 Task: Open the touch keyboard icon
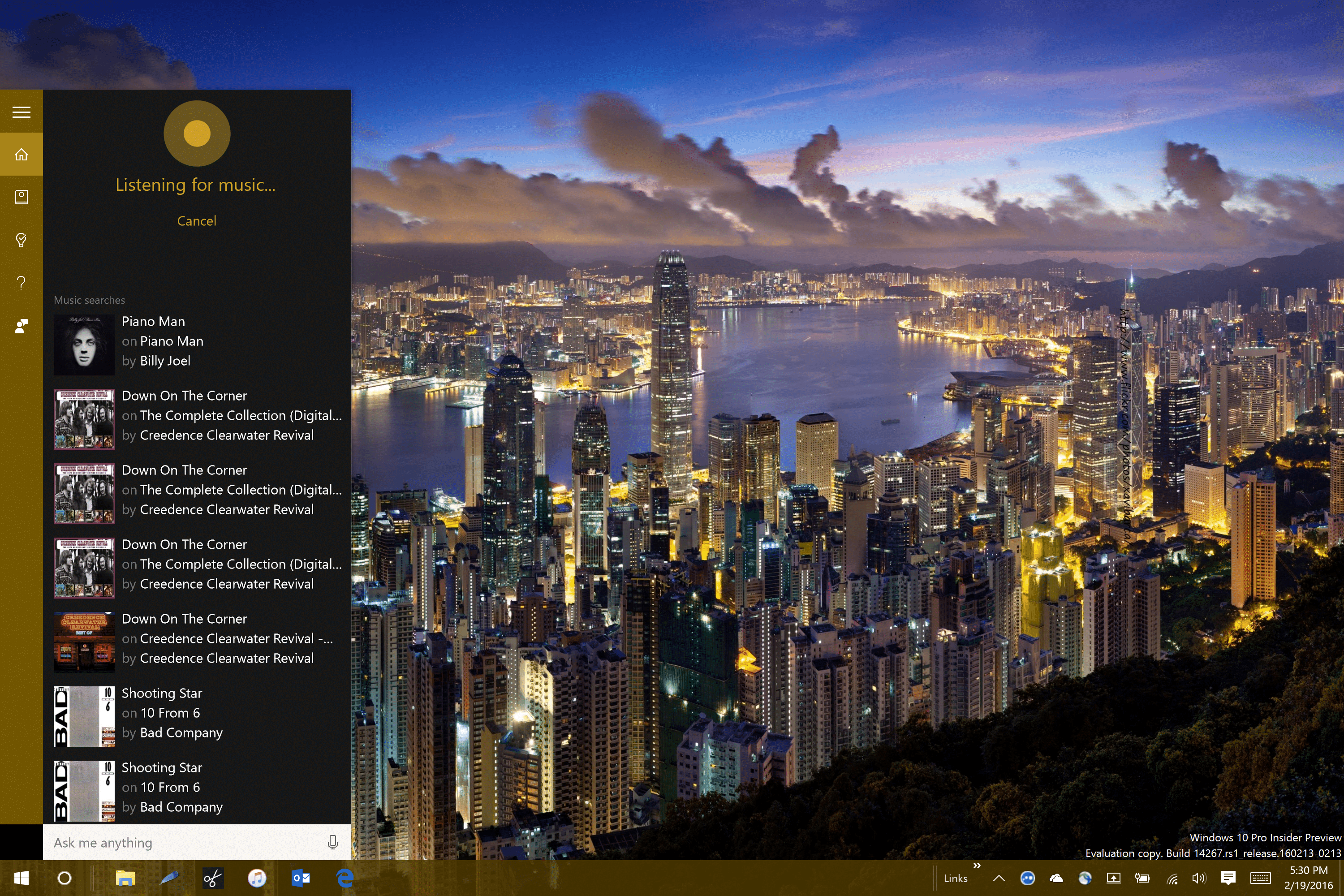(1261, 878)
